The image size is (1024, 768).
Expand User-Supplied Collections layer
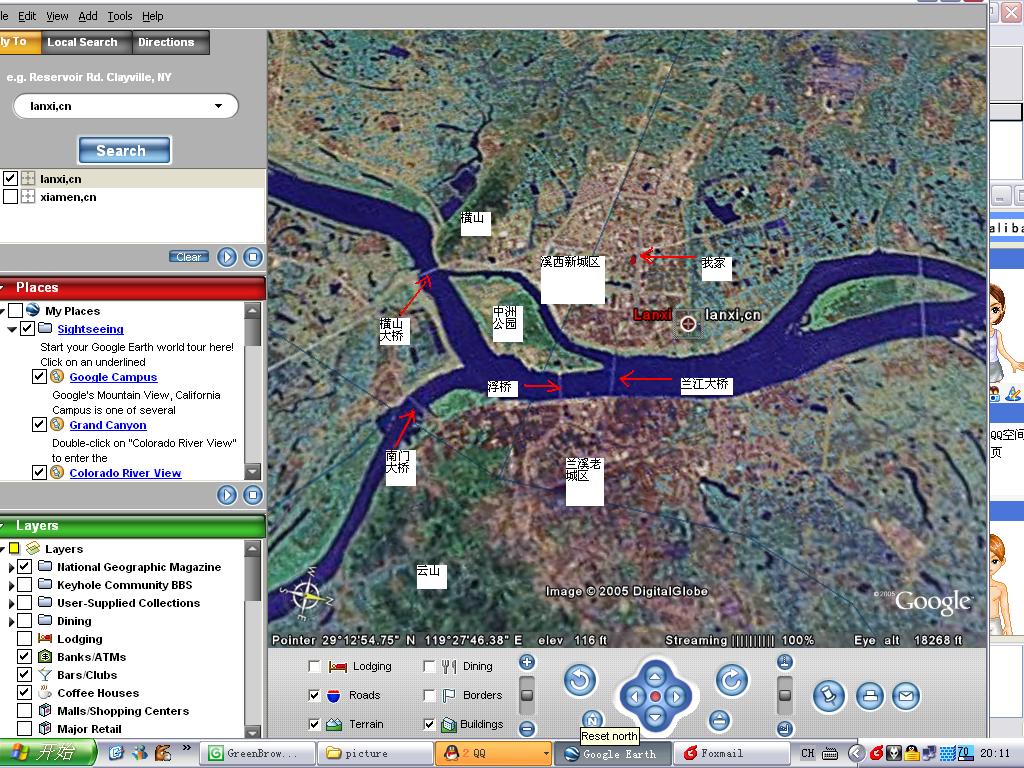(11, 603)
